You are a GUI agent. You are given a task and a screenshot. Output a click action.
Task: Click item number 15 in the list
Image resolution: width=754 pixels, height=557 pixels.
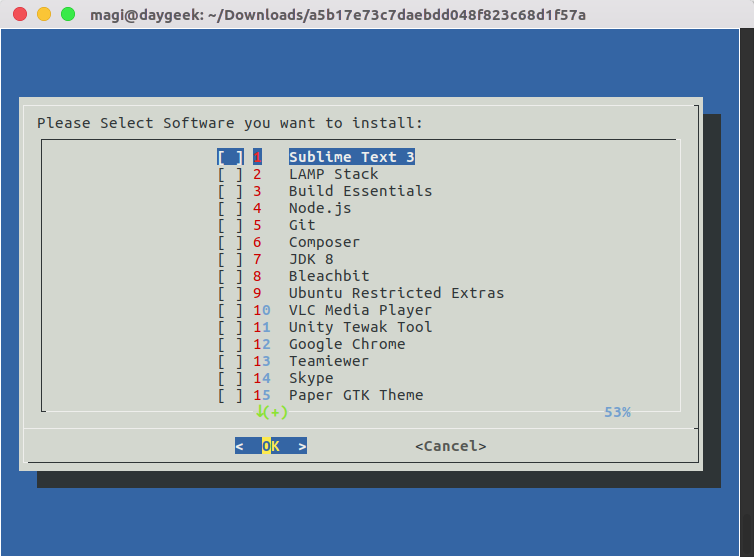tap(262, 395)
